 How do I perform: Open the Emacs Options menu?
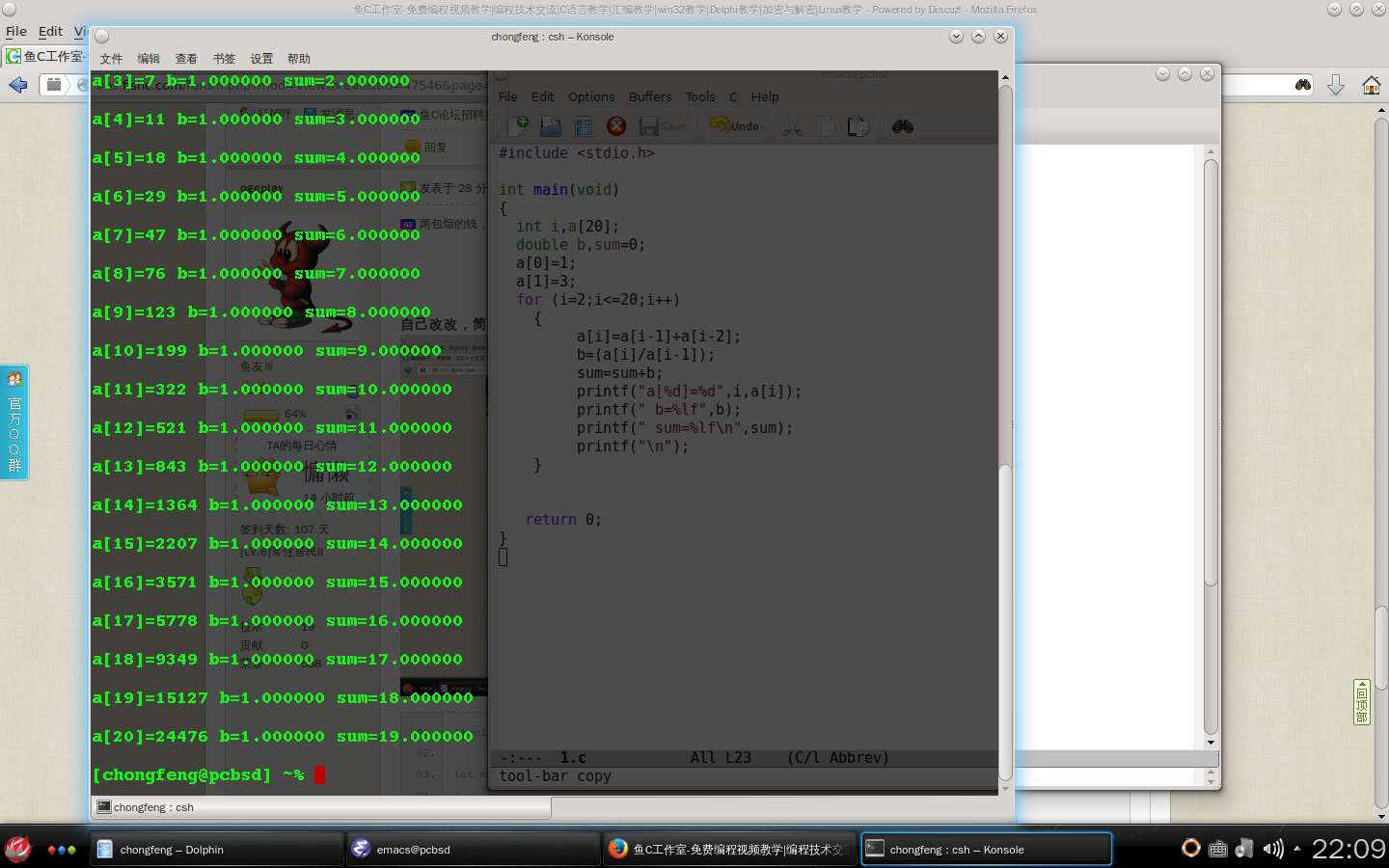pos(591,96)
